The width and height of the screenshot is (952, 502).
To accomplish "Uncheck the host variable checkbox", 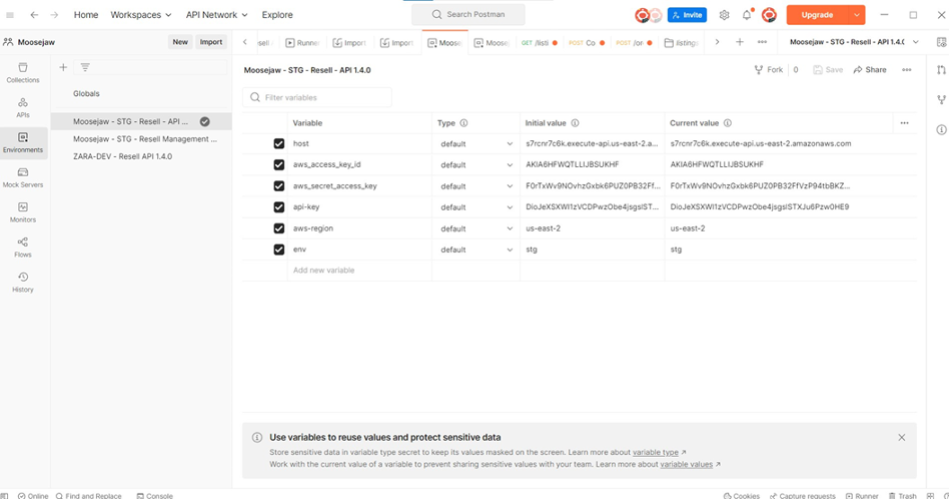I will [x=279, y=144].
